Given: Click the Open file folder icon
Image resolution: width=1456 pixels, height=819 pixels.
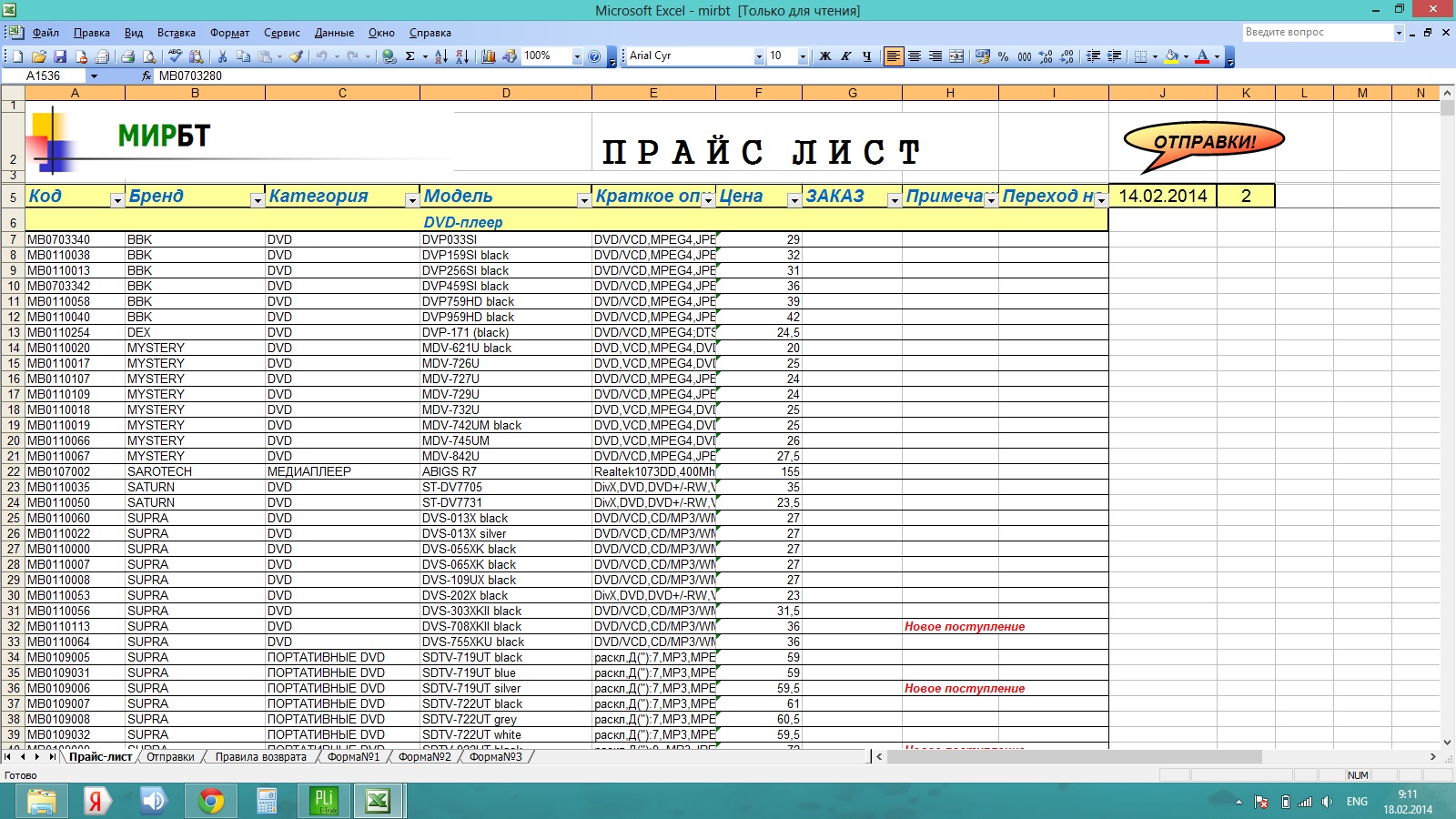Looking at the screenshot, I should click(x=38, y=56).
